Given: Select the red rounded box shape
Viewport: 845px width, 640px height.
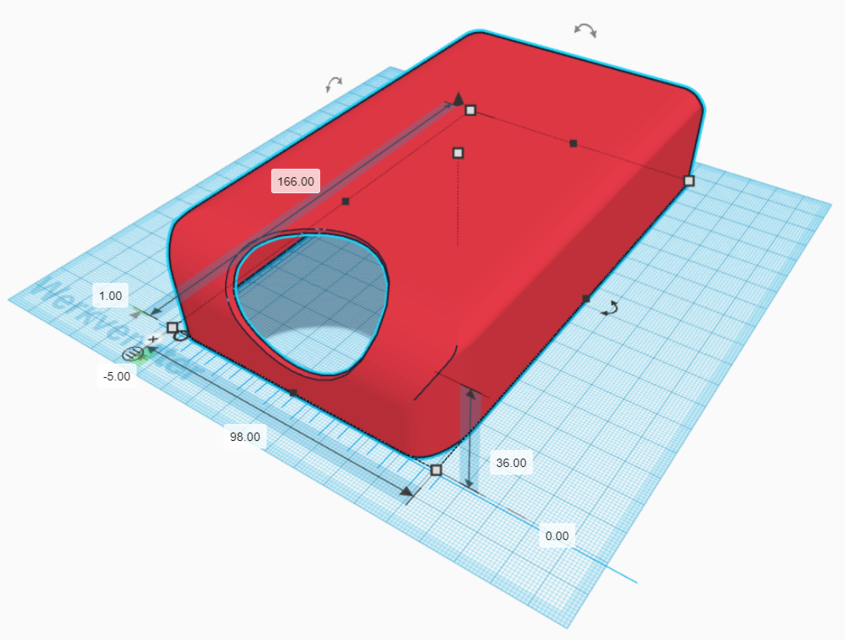Looking at the screenshot, I should pyautogui.click(x=520, y=230).
